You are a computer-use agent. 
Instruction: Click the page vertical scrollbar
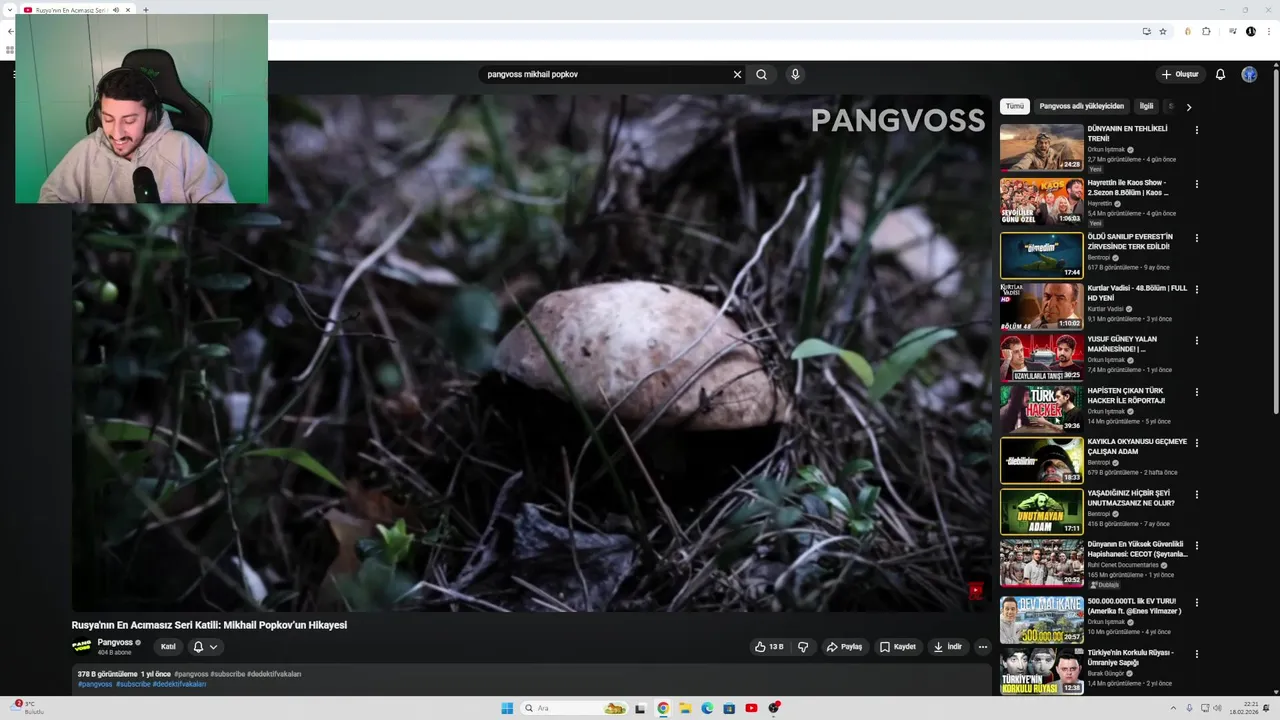coord(1276,240)
